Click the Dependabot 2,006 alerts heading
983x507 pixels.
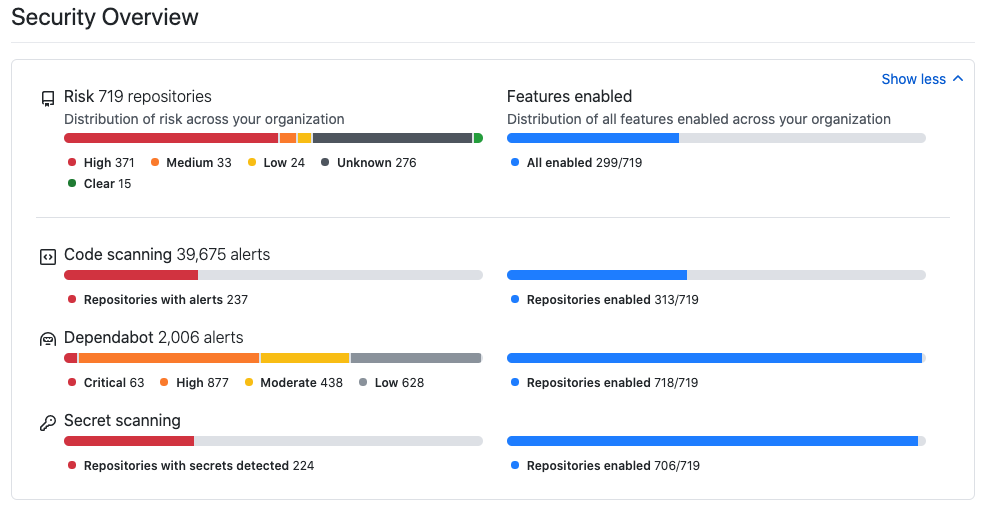click(154, 338)
